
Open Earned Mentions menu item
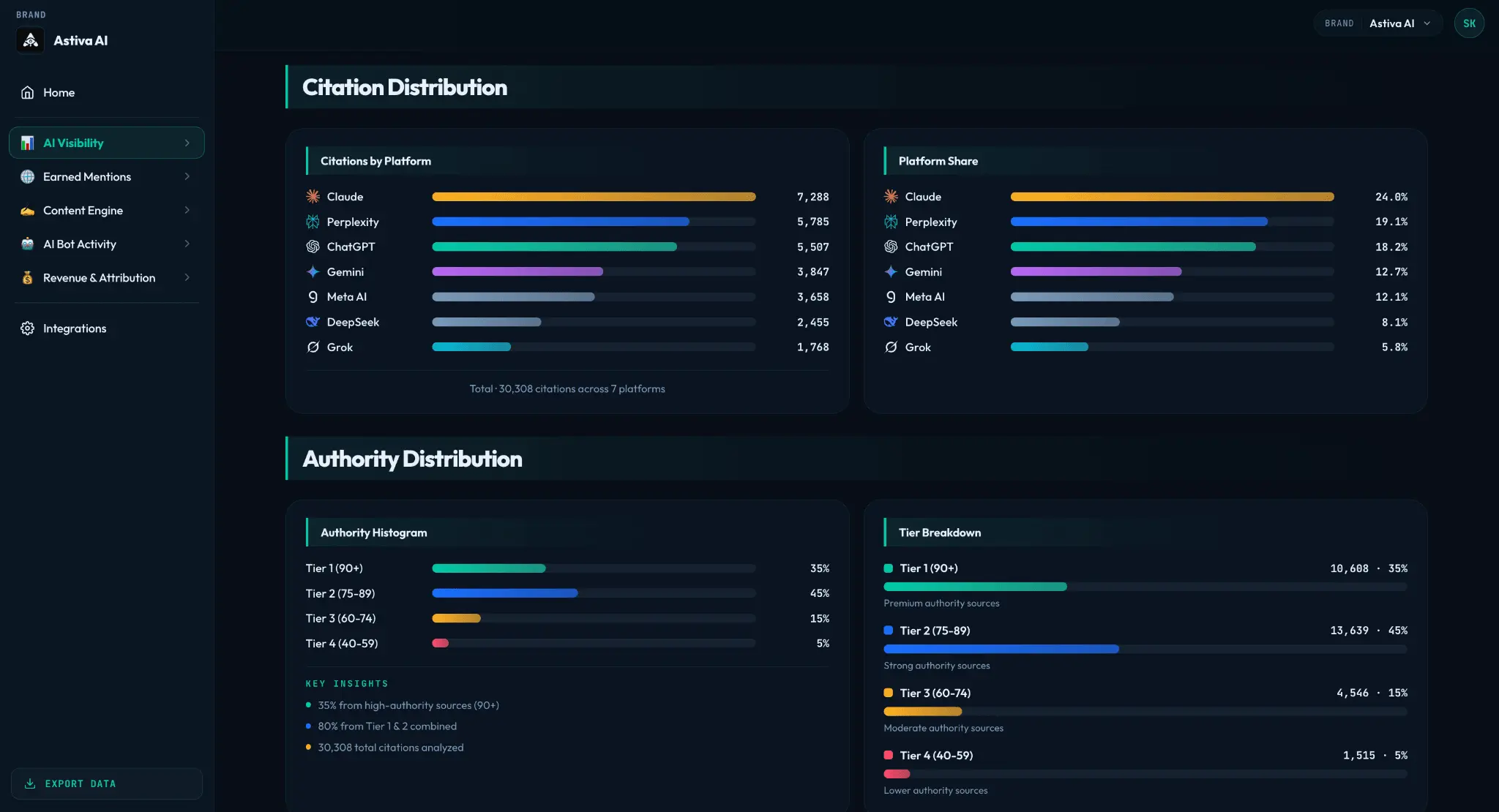(x=107, y=176)
